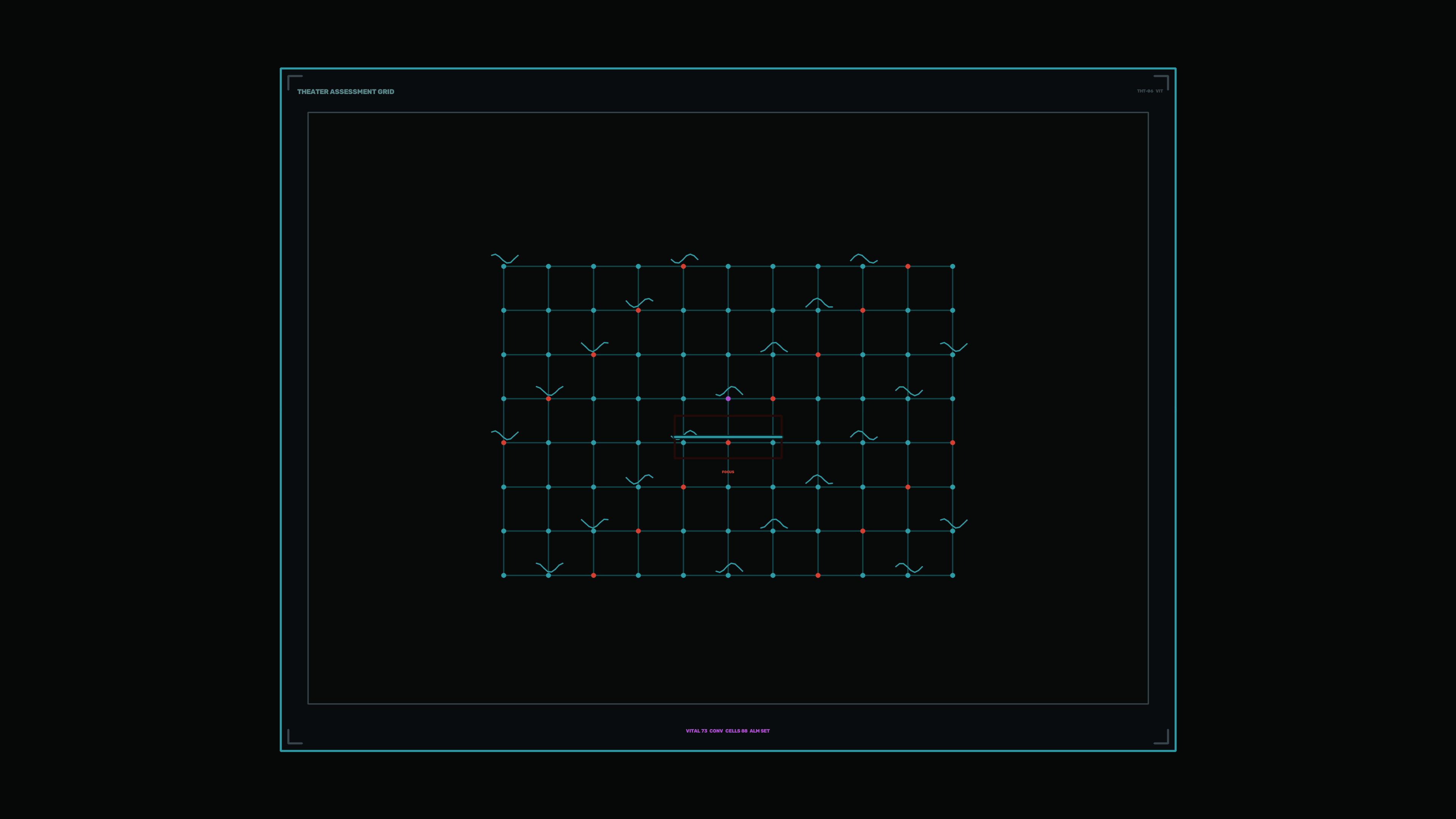Click the CELLS 88 status readout
Screen dimensions: 1456x819
coord(736,731)
